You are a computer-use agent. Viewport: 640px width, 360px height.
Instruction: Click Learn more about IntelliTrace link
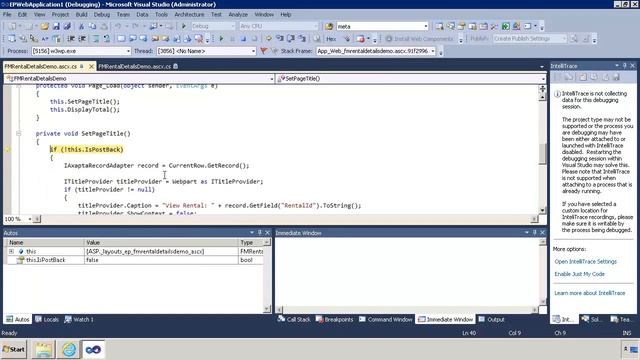tap(589, 293)
